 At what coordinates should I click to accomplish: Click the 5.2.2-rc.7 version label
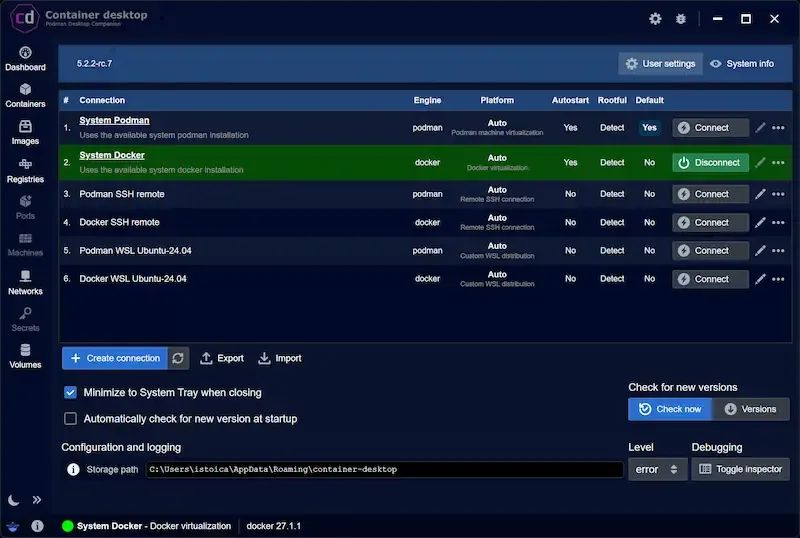[x=94, y=64]
